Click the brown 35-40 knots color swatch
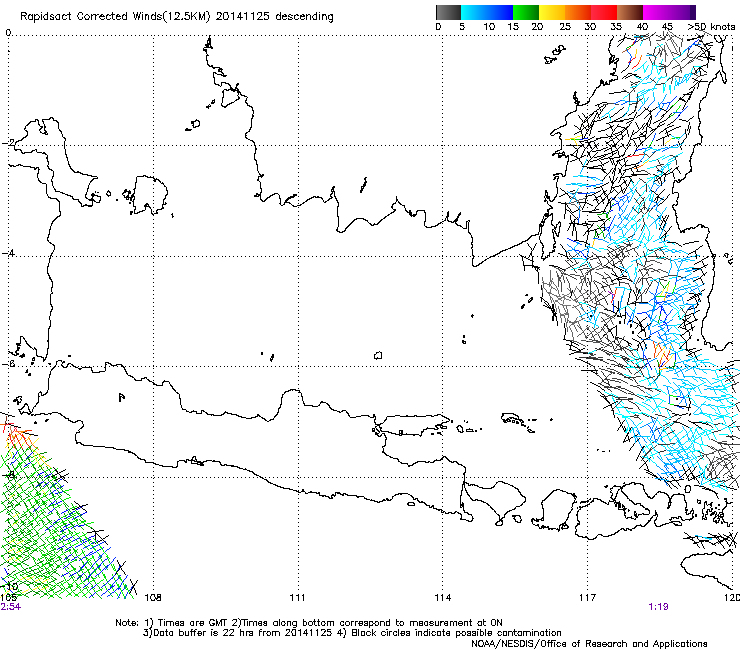 pyautogui.click(x=630, y=12)
